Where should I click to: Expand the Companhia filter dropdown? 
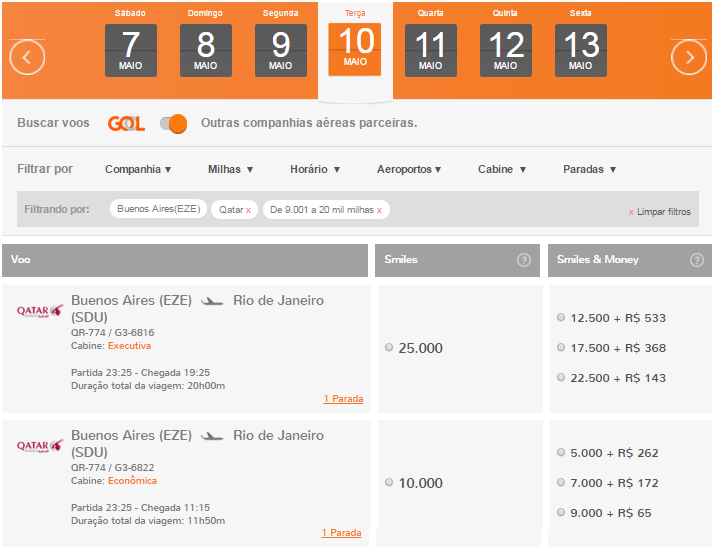click(138, 169)
